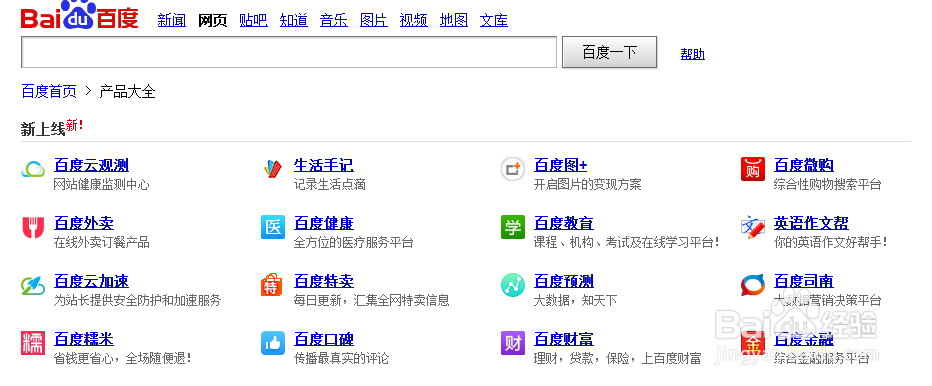This screenshot has width=932, height=386.
Task: Open the 百度教育 link
Action: (x=564, y=223)
